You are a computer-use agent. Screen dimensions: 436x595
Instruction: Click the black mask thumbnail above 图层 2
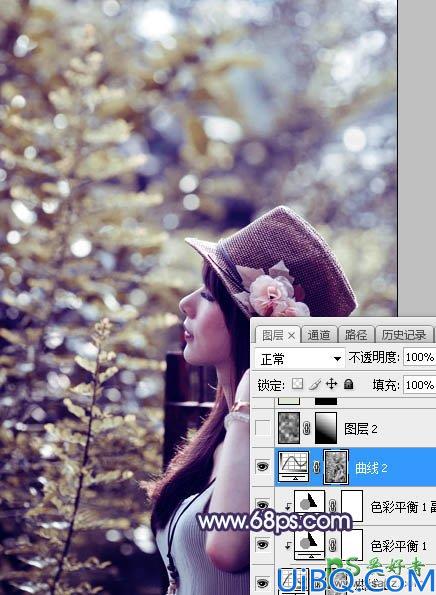coord(326,401)
